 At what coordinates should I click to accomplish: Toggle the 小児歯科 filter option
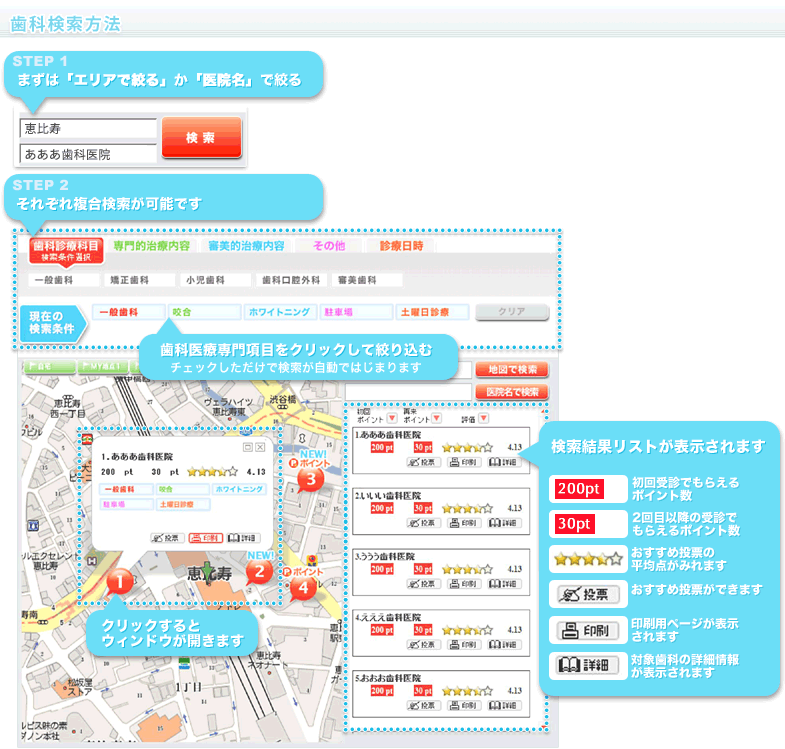[x=216, y=280]
